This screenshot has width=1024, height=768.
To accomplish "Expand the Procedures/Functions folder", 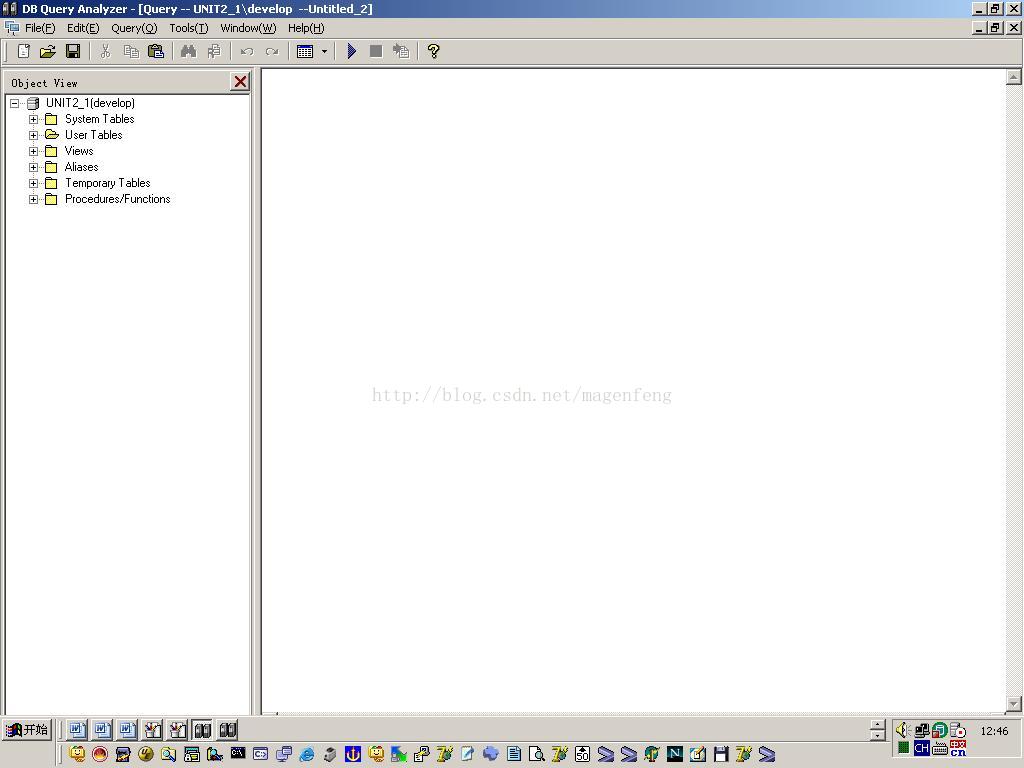I will pos(33,199).
